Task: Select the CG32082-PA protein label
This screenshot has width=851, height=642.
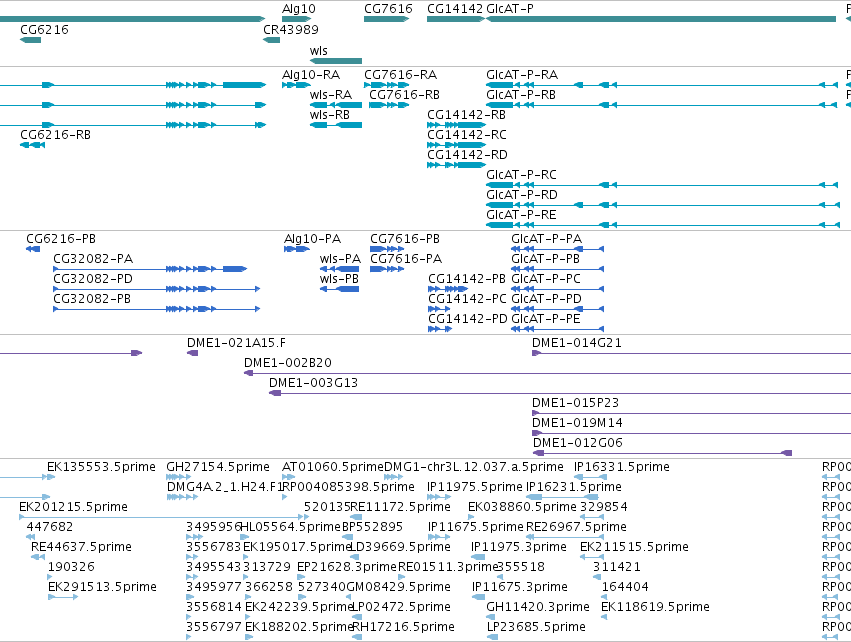Action: click(93, 258)
